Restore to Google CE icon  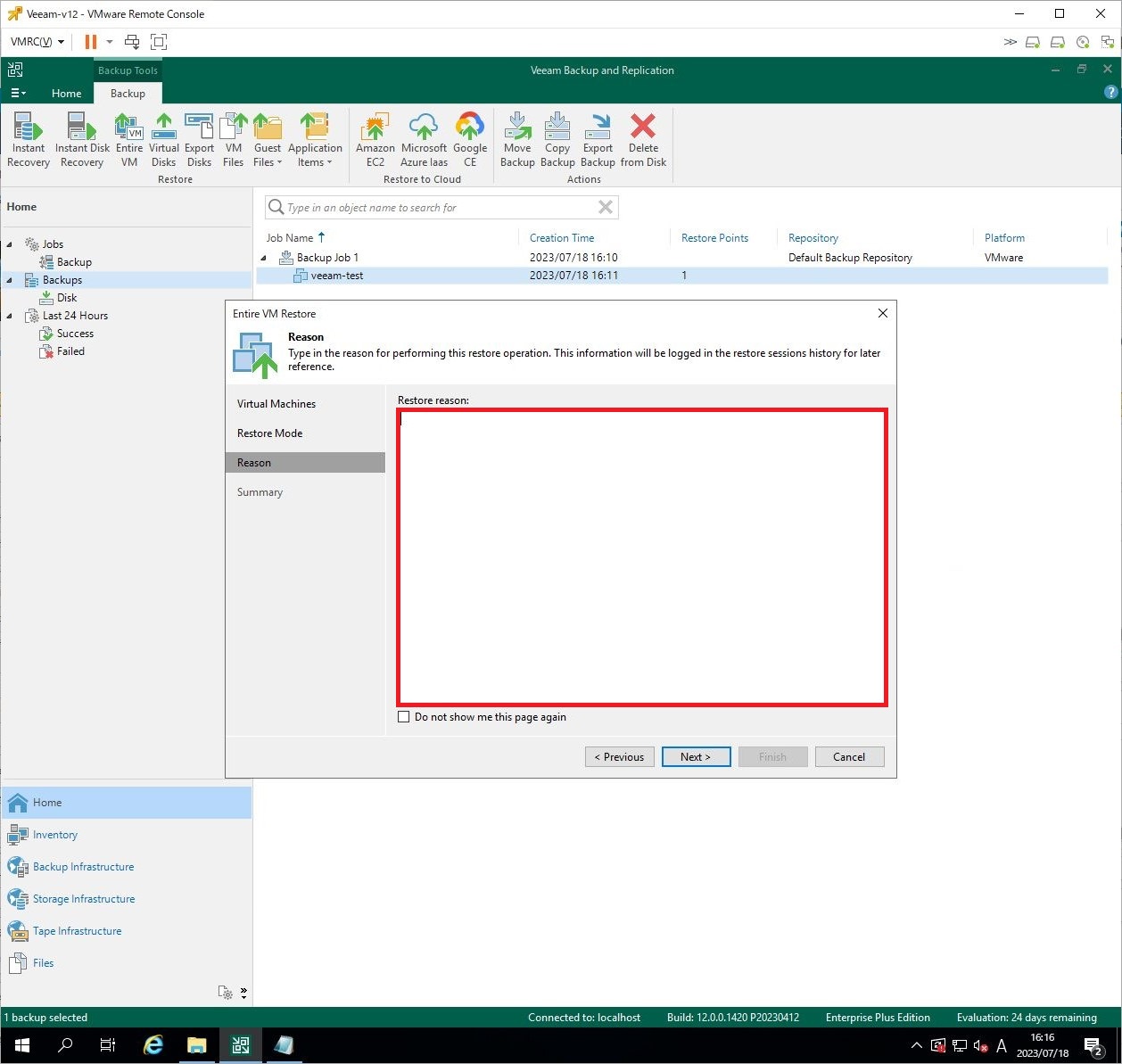[x=470, y=140]
